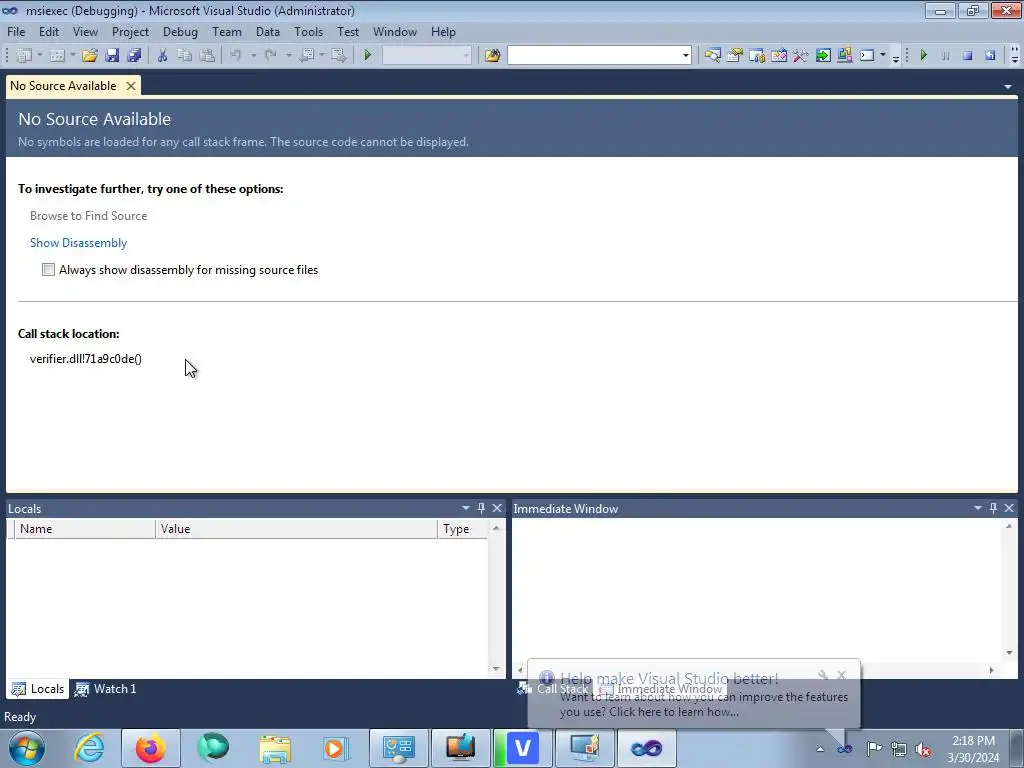This screenshot has width=1024, height=768.
Task: Pin the Locals panel with pushpin
Action: pyautogui.click(x=481, y=508)
